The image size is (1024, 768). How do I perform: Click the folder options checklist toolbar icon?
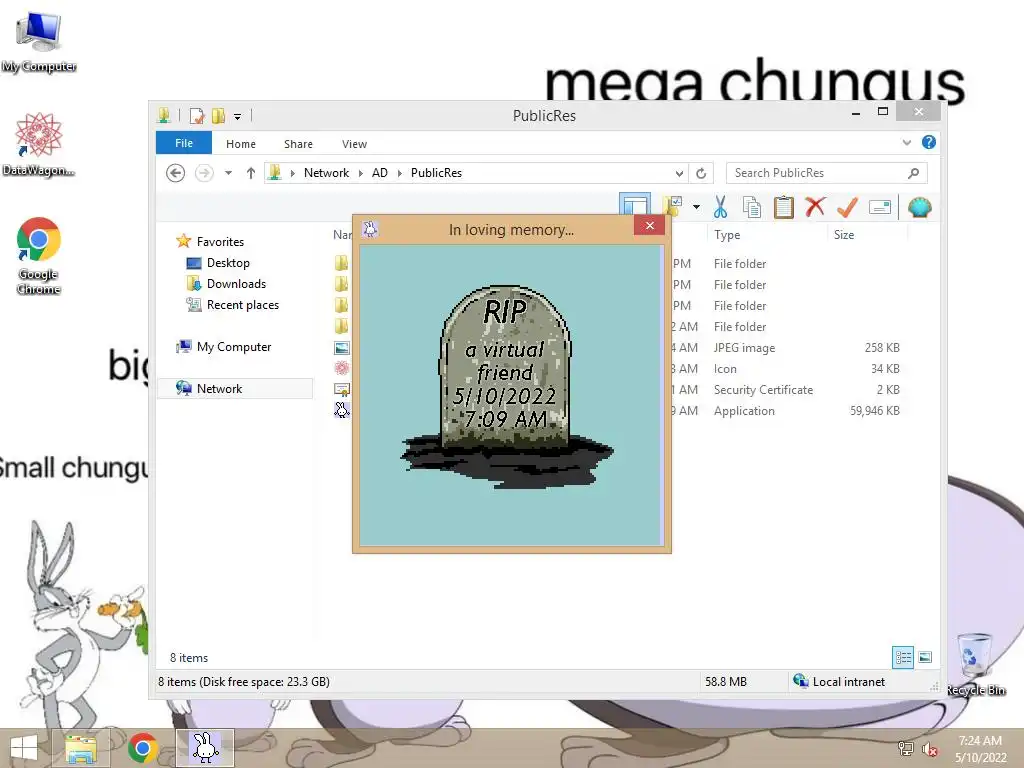[673, 206]
